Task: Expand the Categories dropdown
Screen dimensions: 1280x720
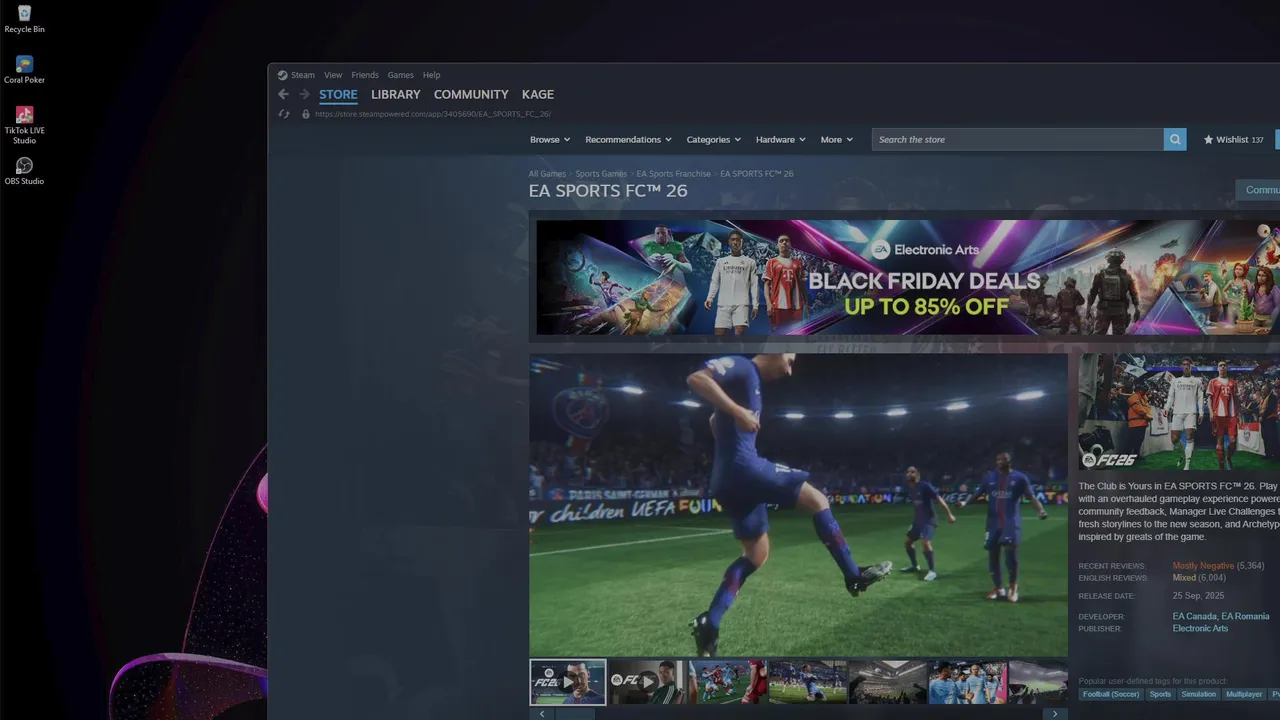Action: click(713, 140)
